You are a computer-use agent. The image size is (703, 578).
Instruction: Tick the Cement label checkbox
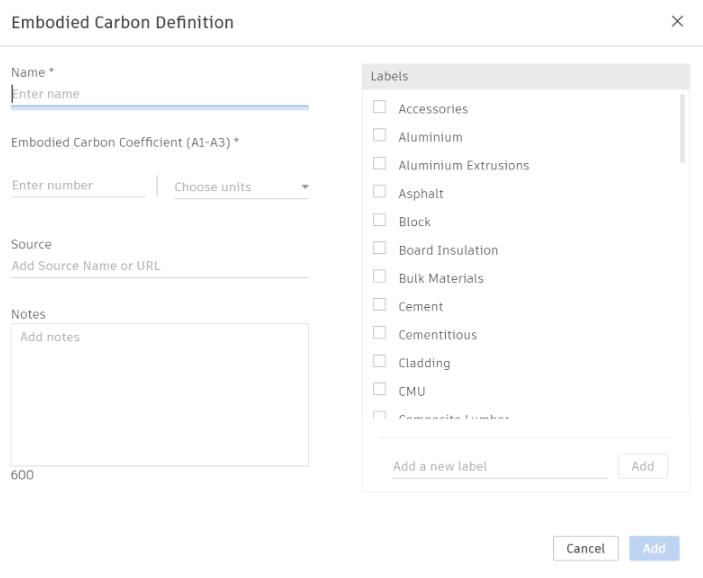(380, 306)
